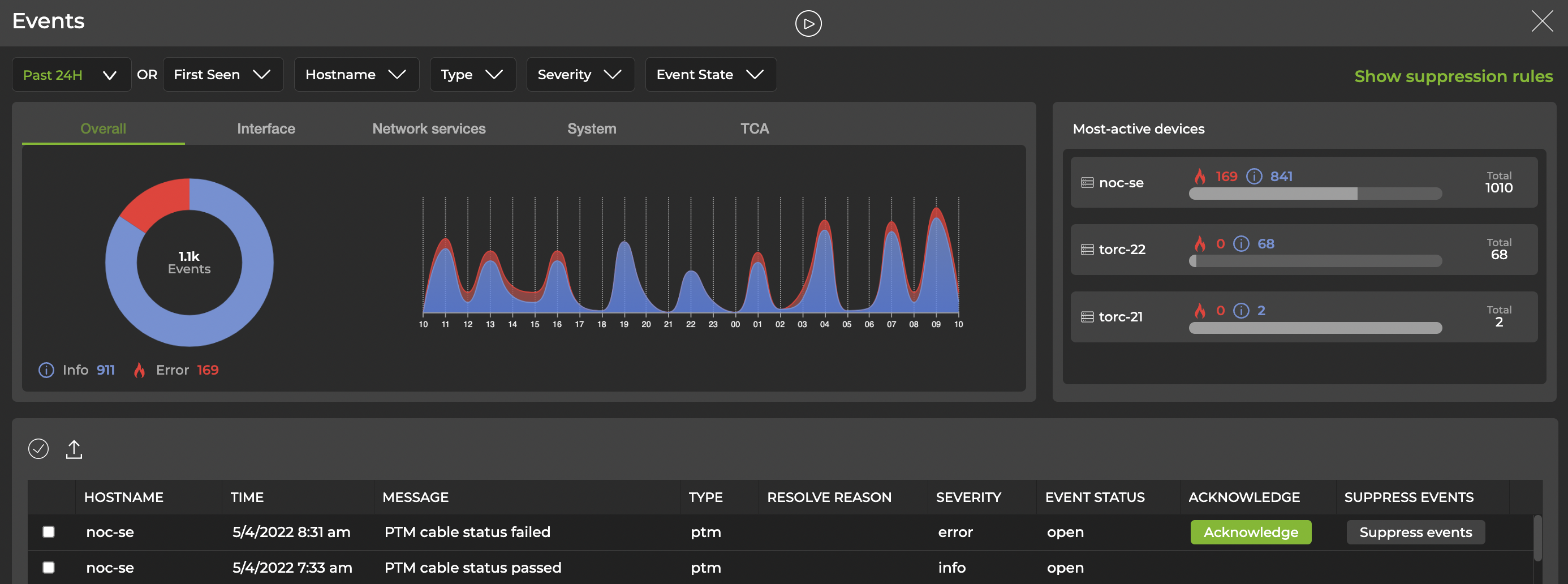Expand the Severity filter dropdown
This screenshot has height=584, width=1568.
(x=580, y=74)
